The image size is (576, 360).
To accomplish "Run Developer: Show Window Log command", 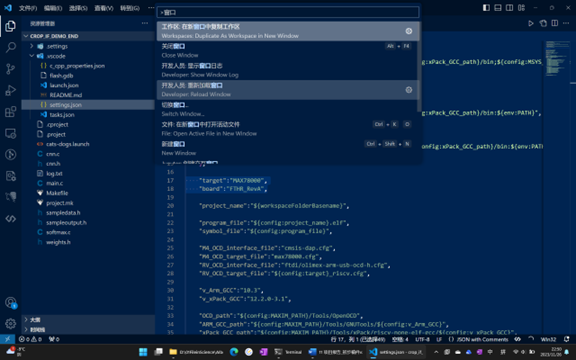I will [x=287, y=70].
